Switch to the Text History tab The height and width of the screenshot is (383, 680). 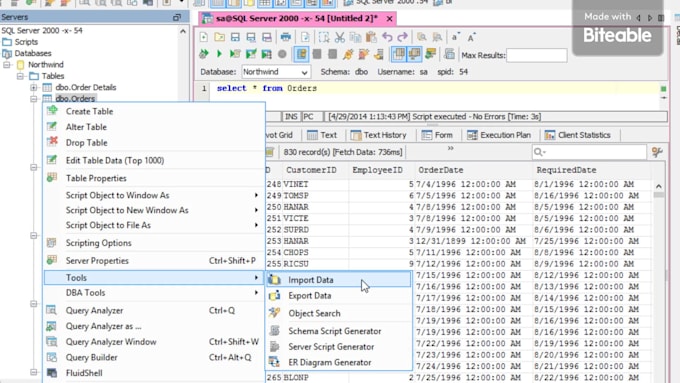379,135
